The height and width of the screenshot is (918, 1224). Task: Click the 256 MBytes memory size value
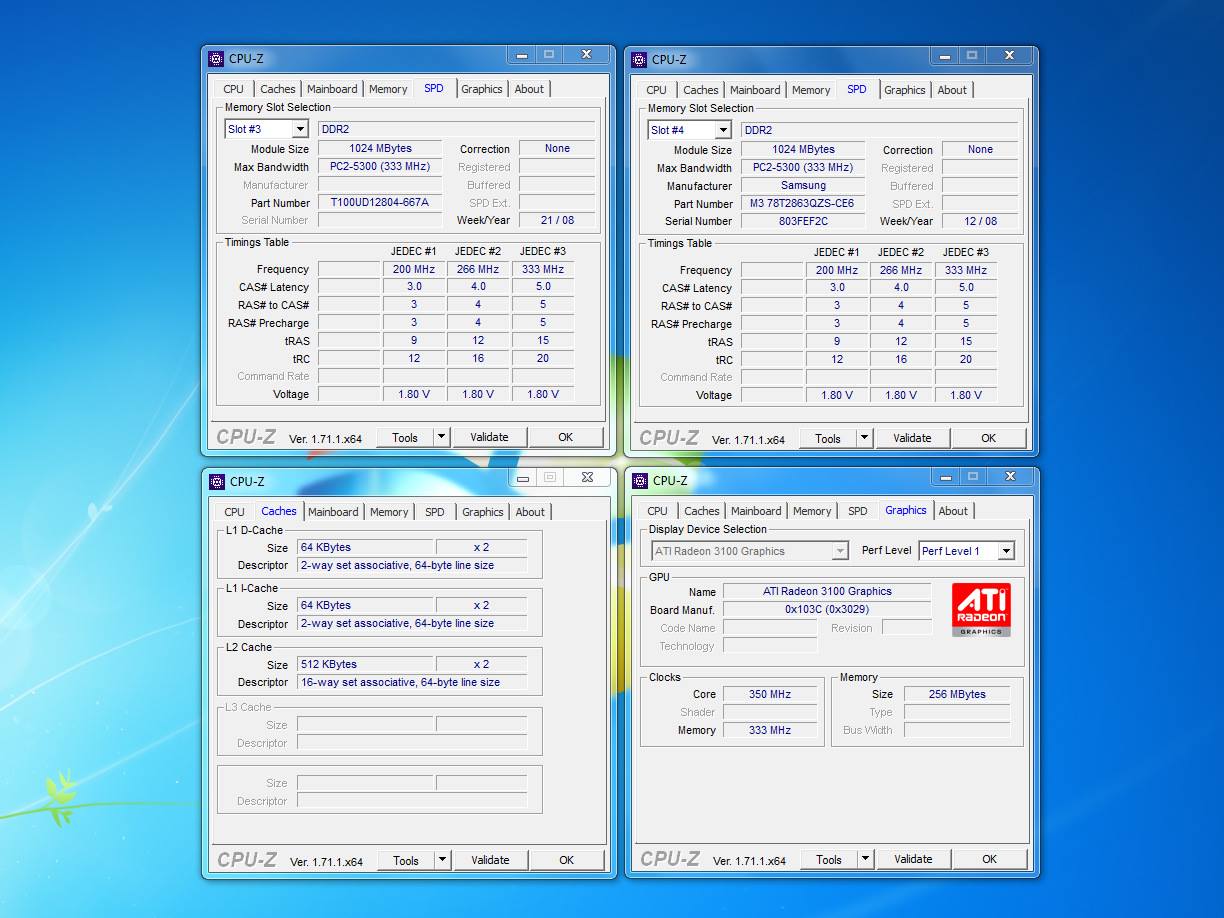957,694
